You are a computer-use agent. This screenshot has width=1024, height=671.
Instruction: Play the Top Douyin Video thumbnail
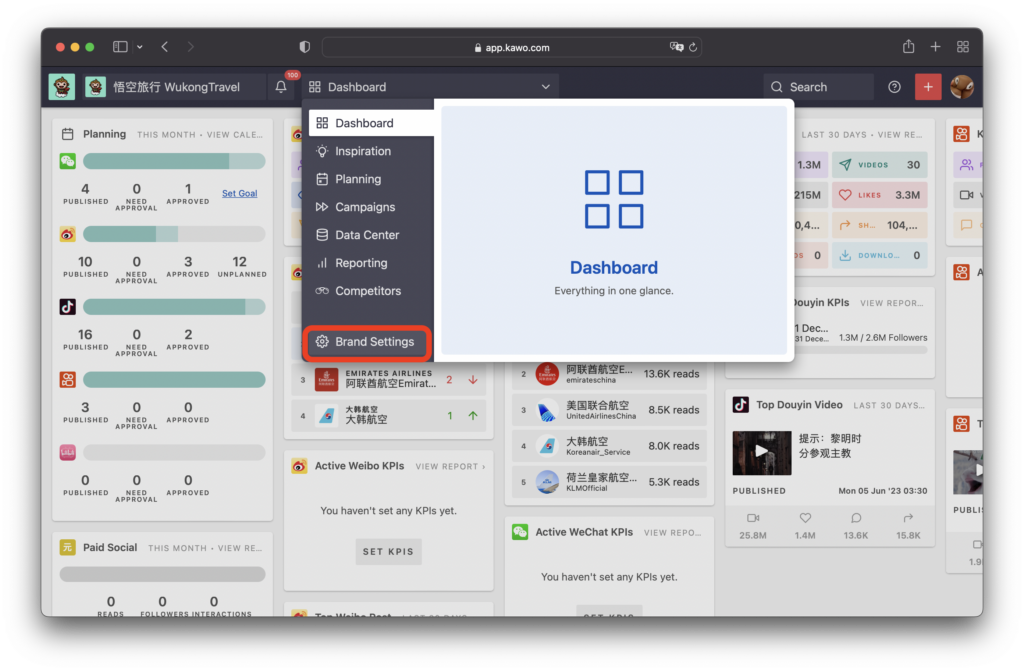point(761,453)
